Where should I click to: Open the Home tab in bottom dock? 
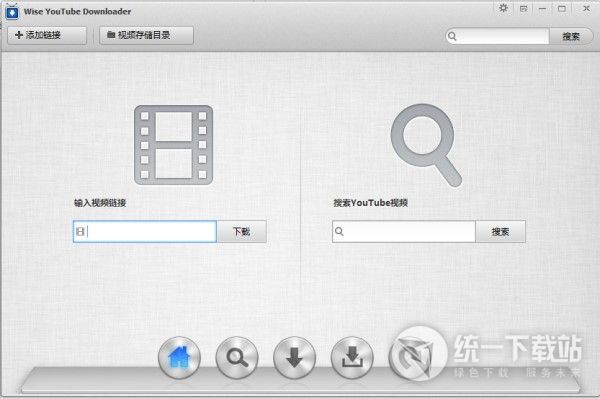(179, 358)
